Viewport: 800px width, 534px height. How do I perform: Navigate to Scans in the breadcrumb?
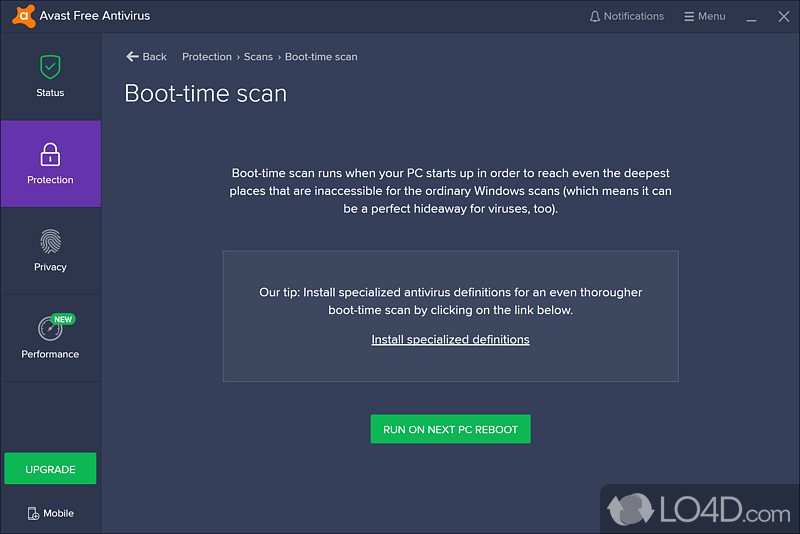click(x=258, y=57)
